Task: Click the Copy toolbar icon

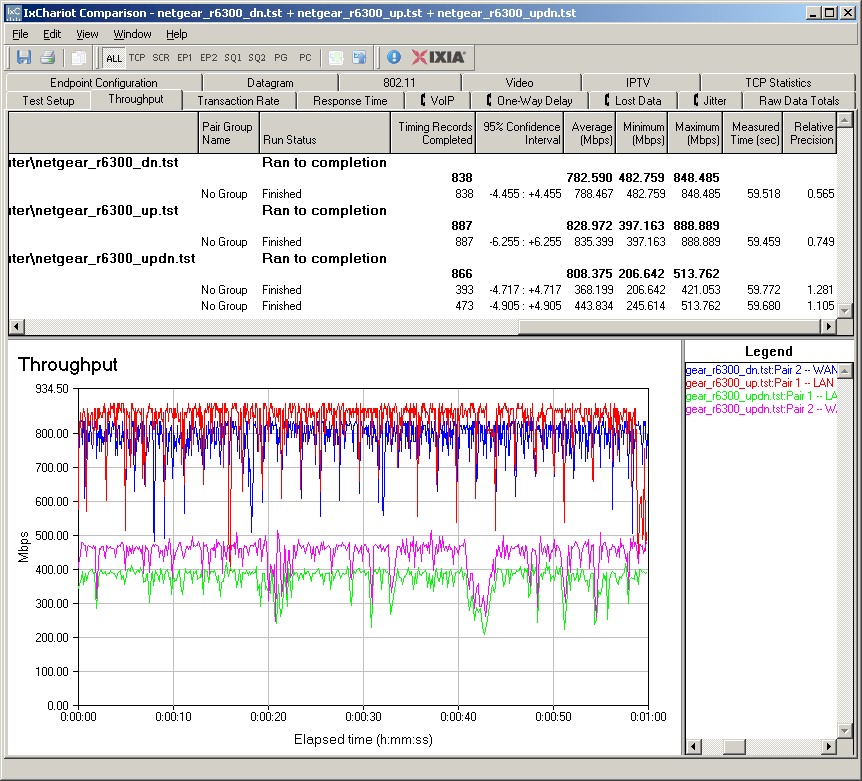Action: pyautogui.click(x=79, y=57)
